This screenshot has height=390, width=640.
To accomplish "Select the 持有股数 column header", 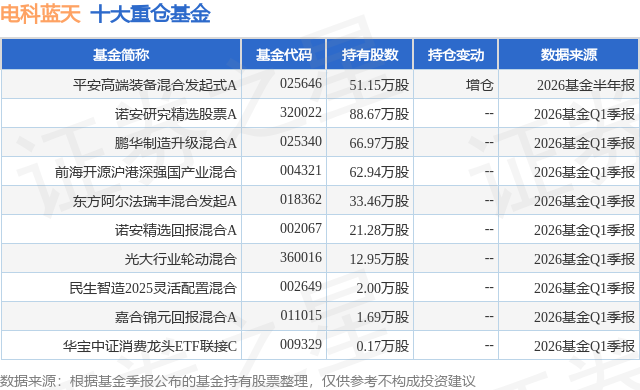I will pyautogui.click(x=370, y=55).
